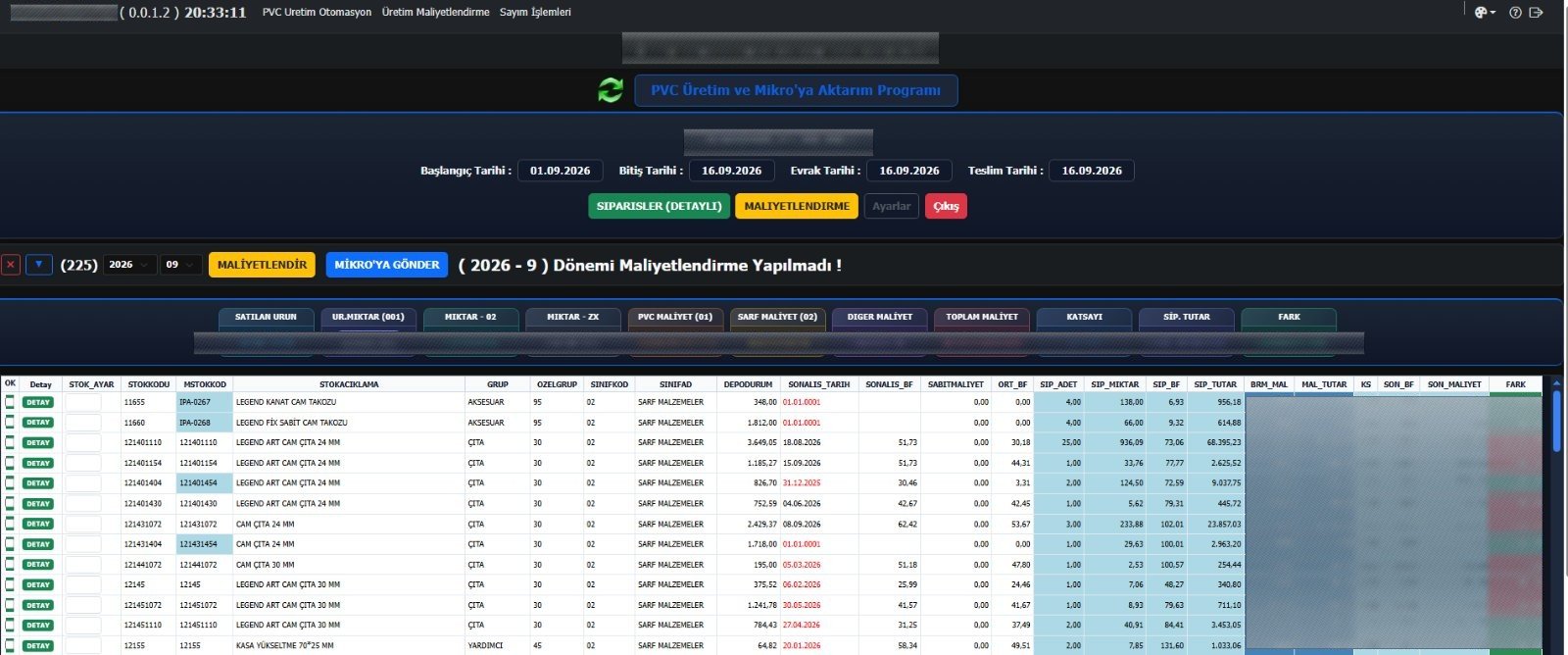Open the 2026 year dropdown

coord(129,265)
